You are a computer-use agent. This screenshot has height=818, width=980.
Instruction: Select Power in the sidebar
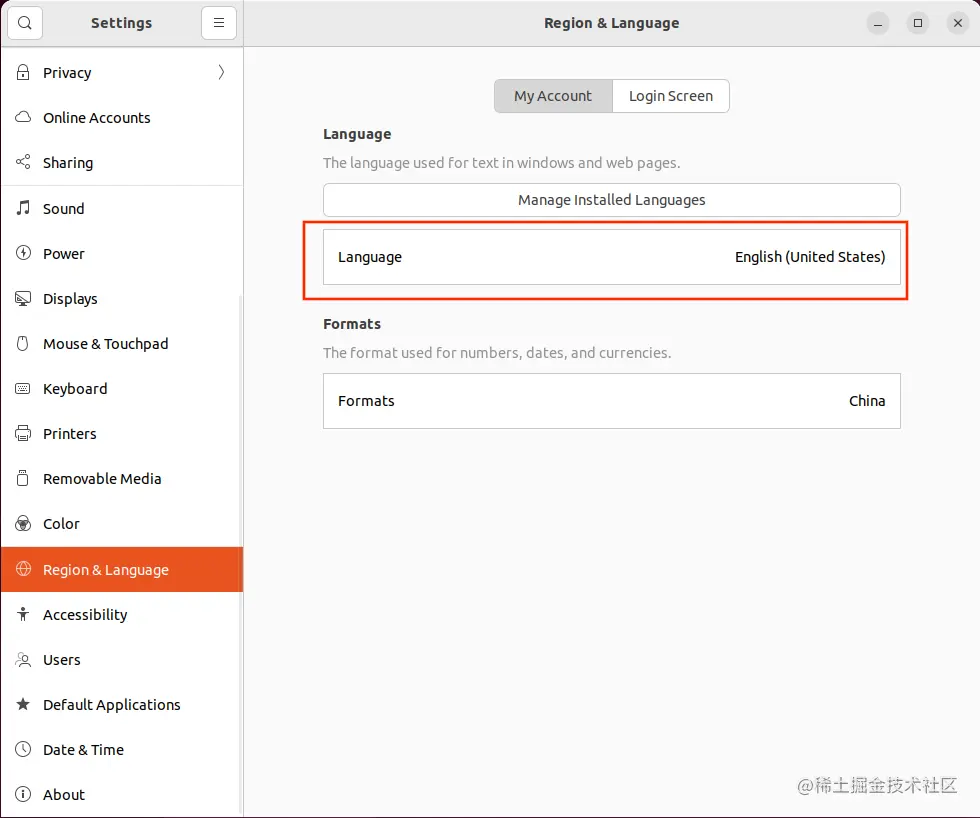pos(122,254)
